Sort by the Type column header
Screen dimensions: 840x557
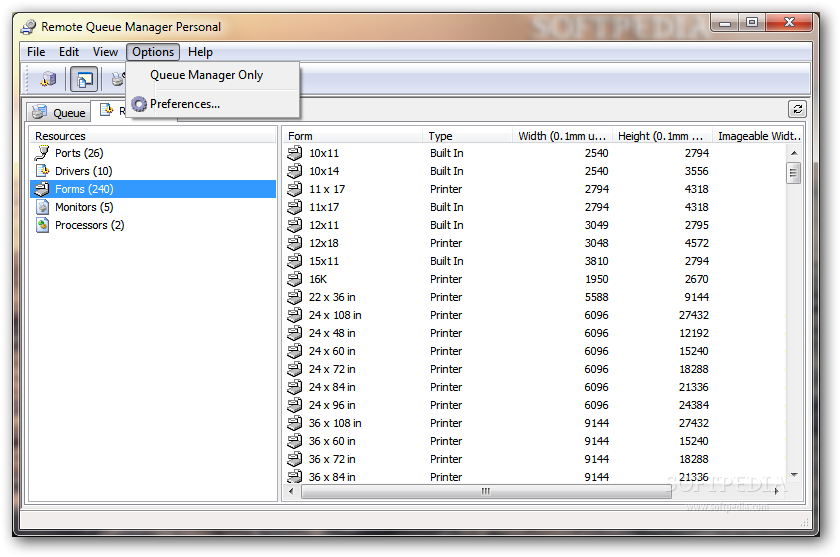[468, 136]
